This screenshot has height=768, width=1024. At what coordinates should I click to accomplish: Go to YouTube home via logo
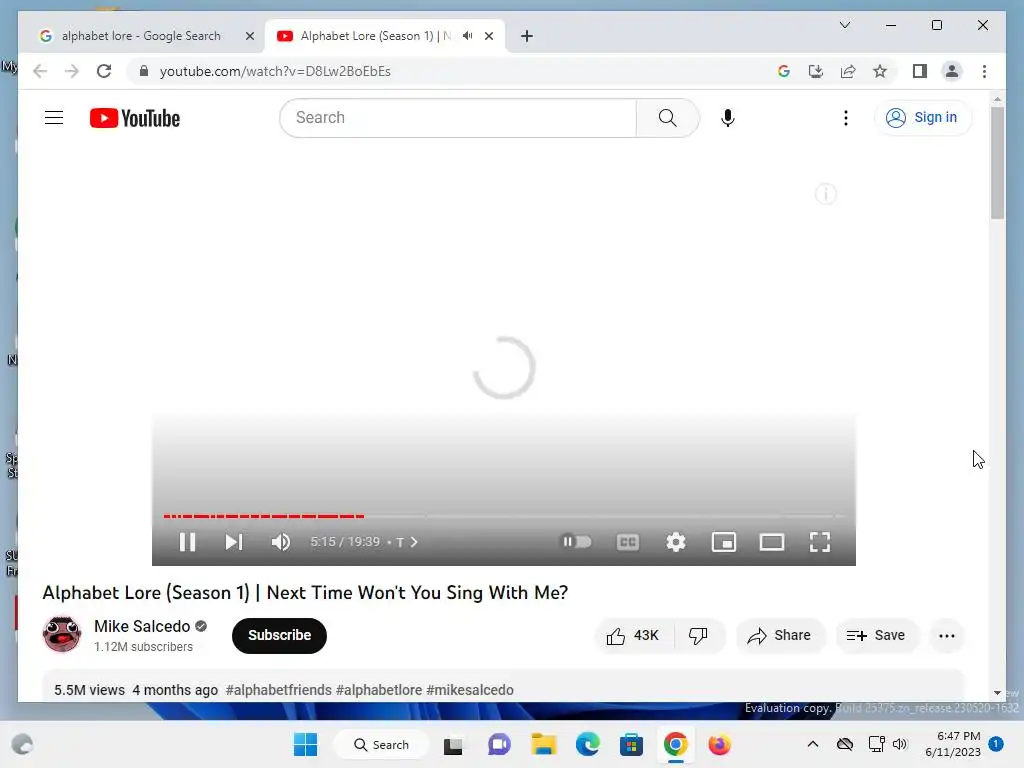pyautogui.click(x=135, y=118)
